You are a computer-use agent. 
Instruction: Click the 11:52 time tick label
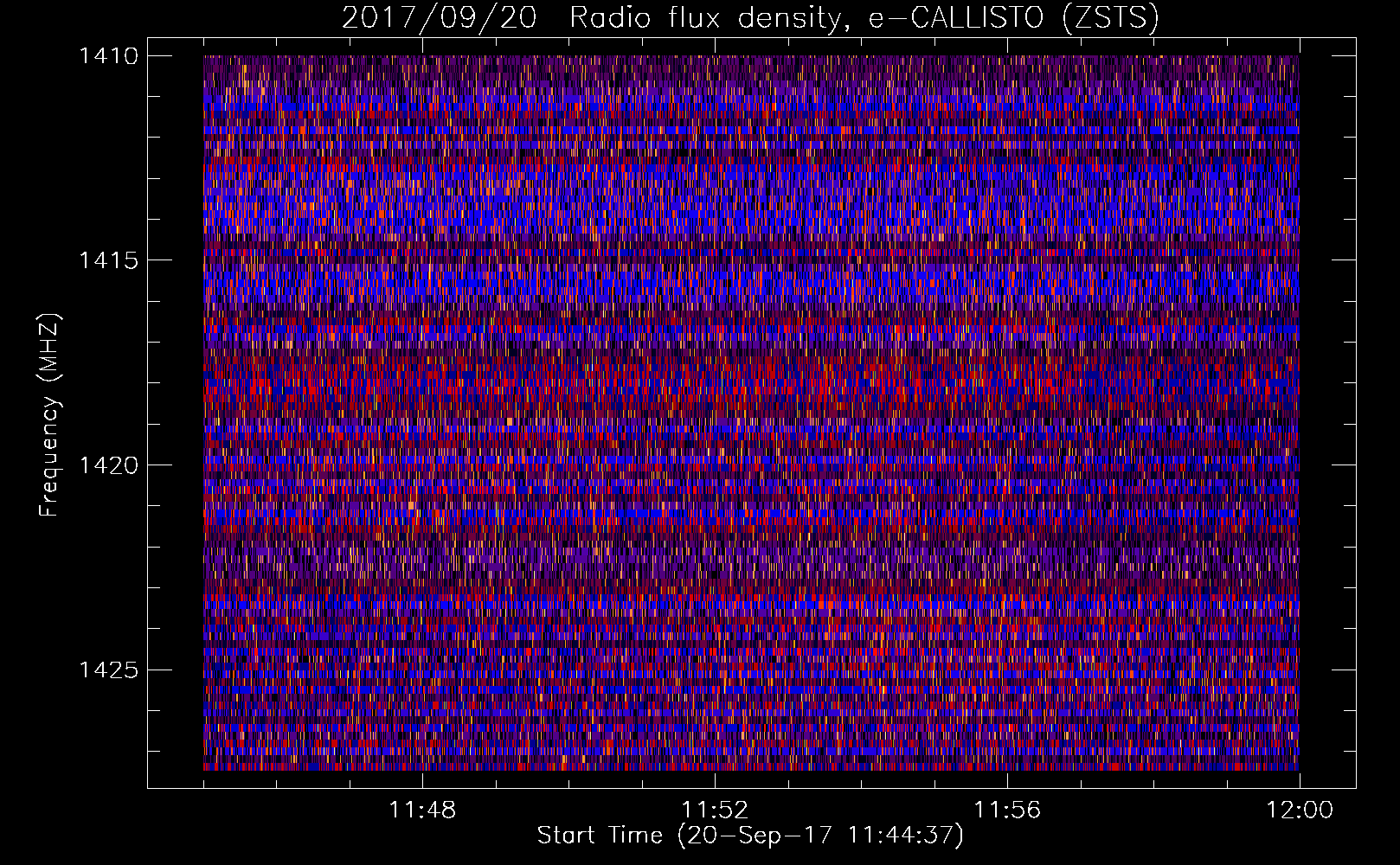pos(715,811)
